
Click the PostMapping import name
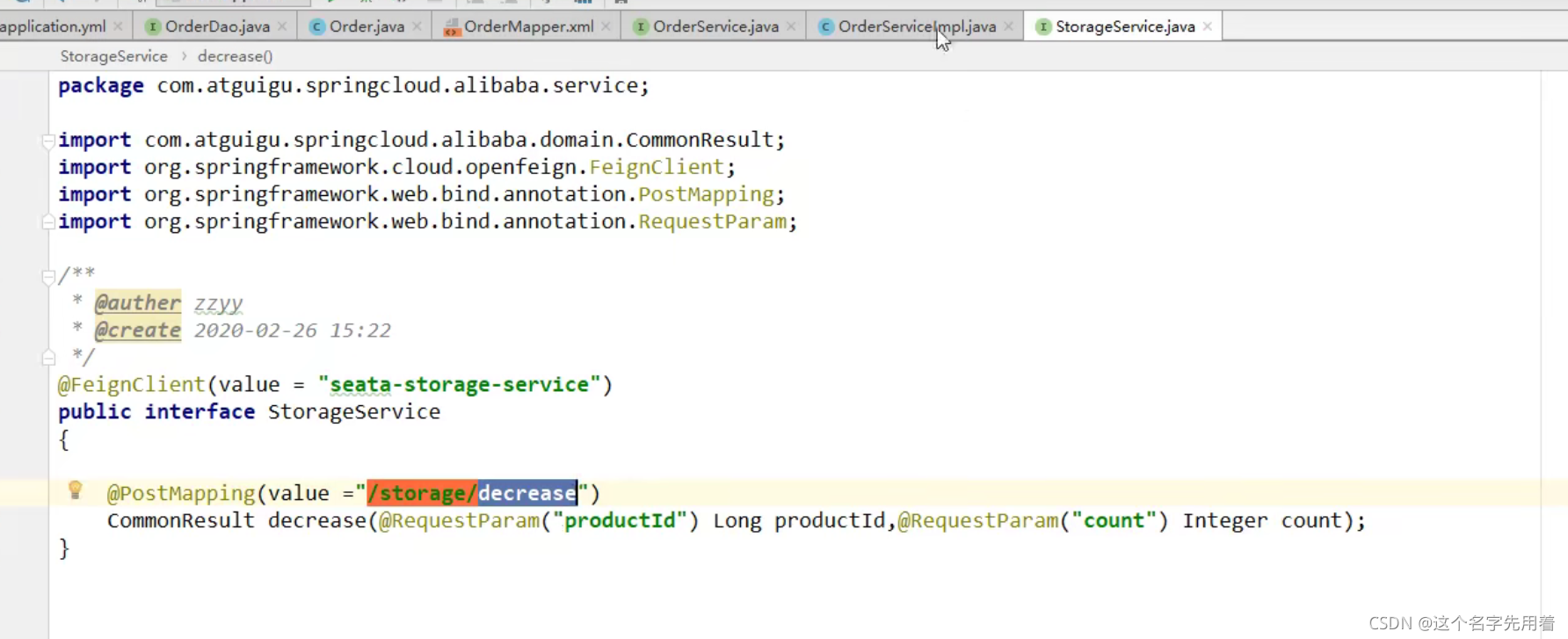point(706,194)
